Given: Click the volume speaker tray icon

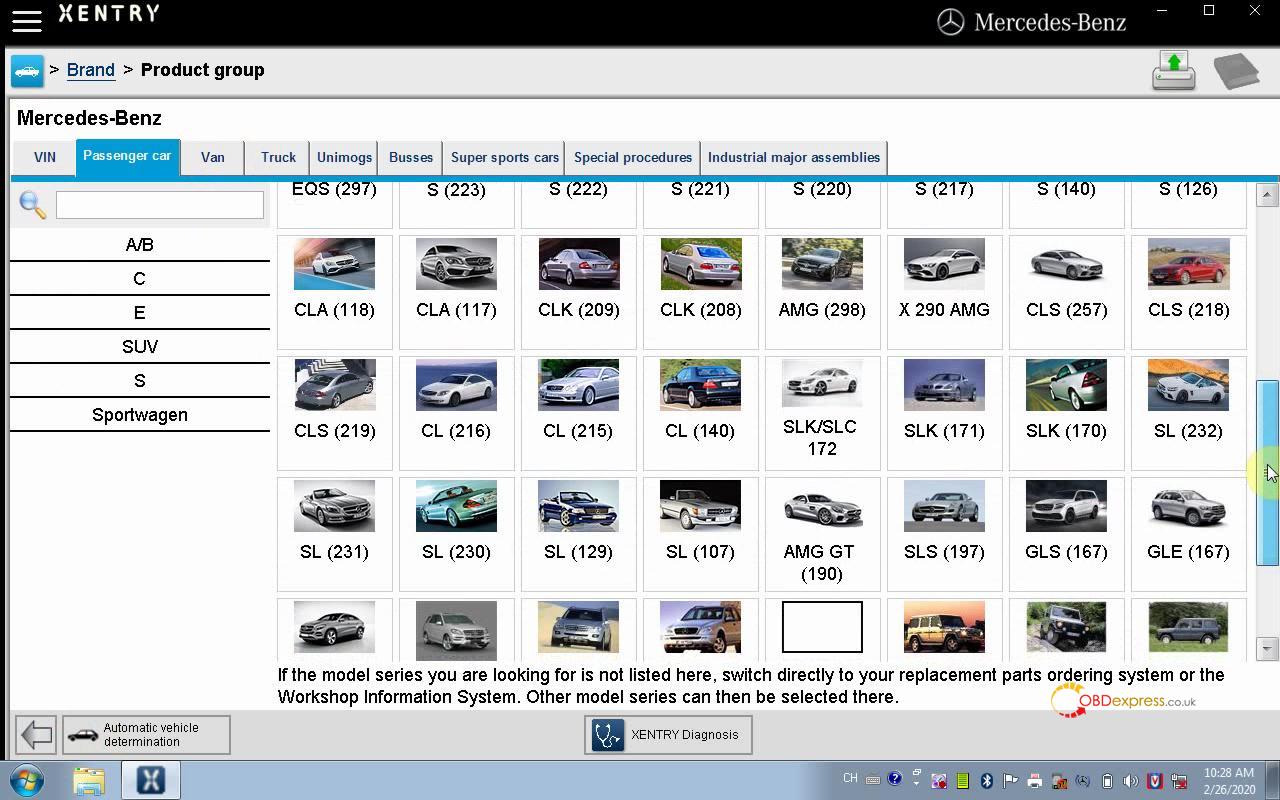Looking at the screenshot, I should tap(1130, 780).
